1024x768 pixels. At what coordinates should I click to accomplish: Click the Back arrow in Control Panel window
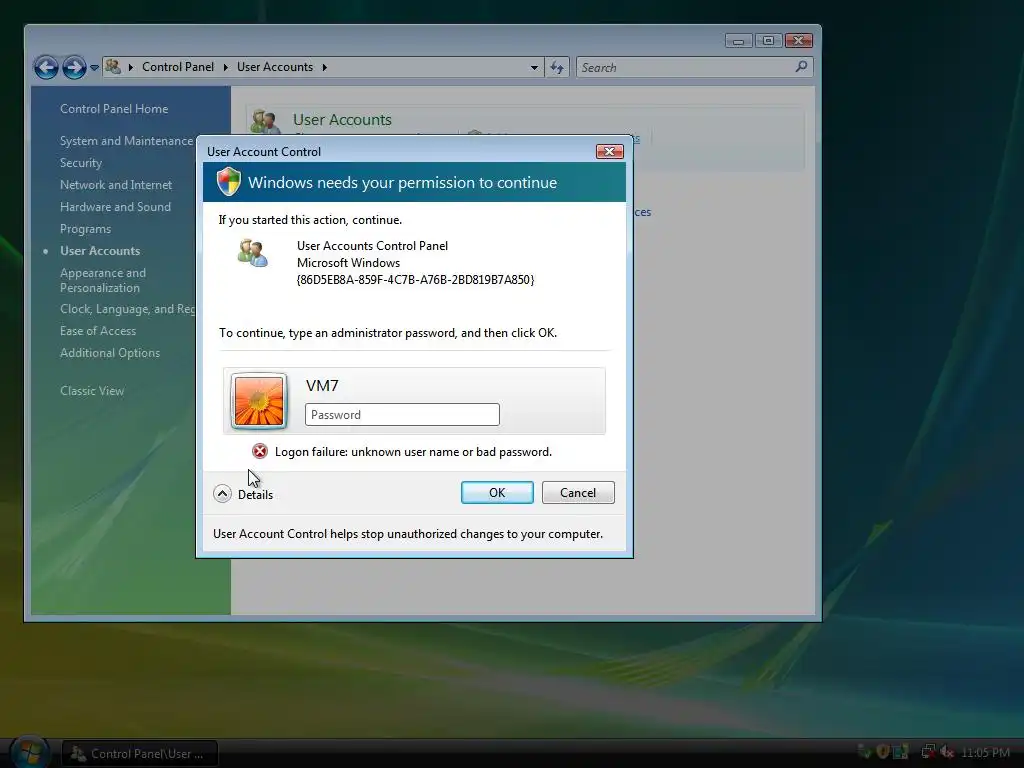pyautogui.click(x=46, y=67)
